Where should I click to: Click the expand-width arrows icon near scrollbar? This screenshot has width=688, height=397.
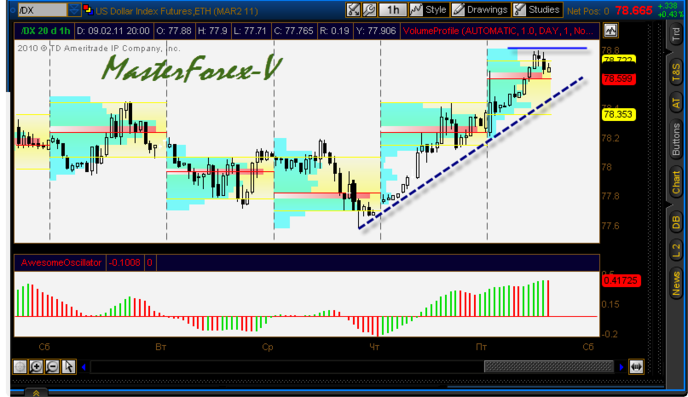(636, 367)
